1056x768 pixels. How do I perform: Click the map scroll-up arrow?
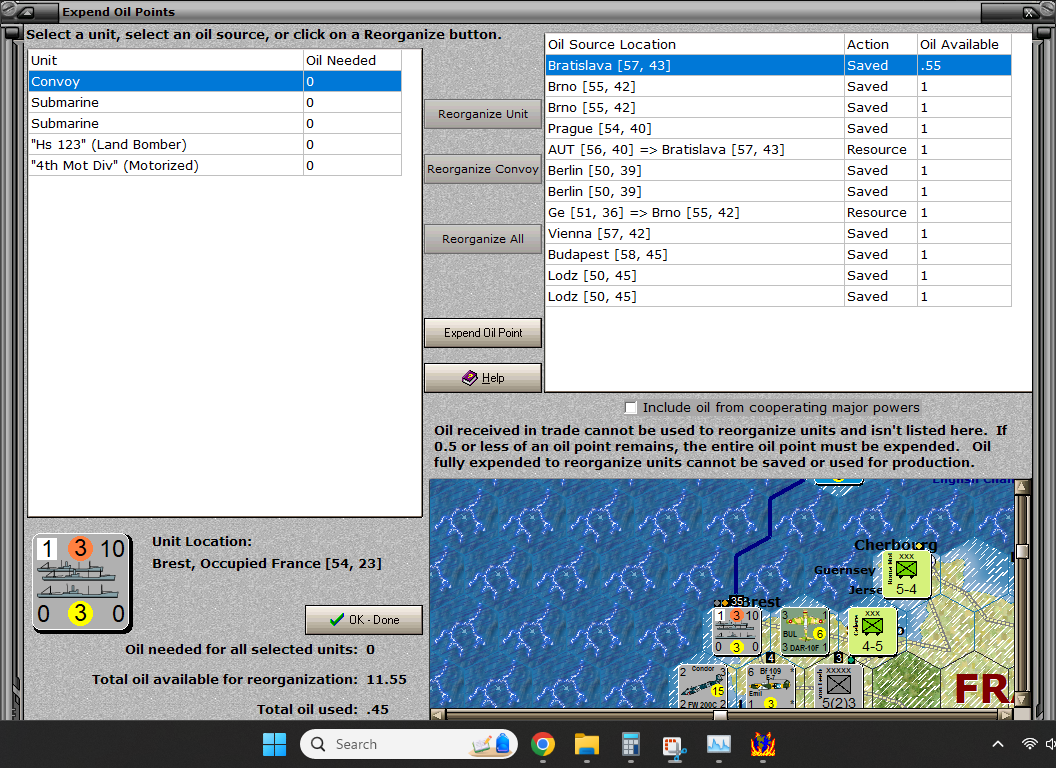coord(1022,486)
